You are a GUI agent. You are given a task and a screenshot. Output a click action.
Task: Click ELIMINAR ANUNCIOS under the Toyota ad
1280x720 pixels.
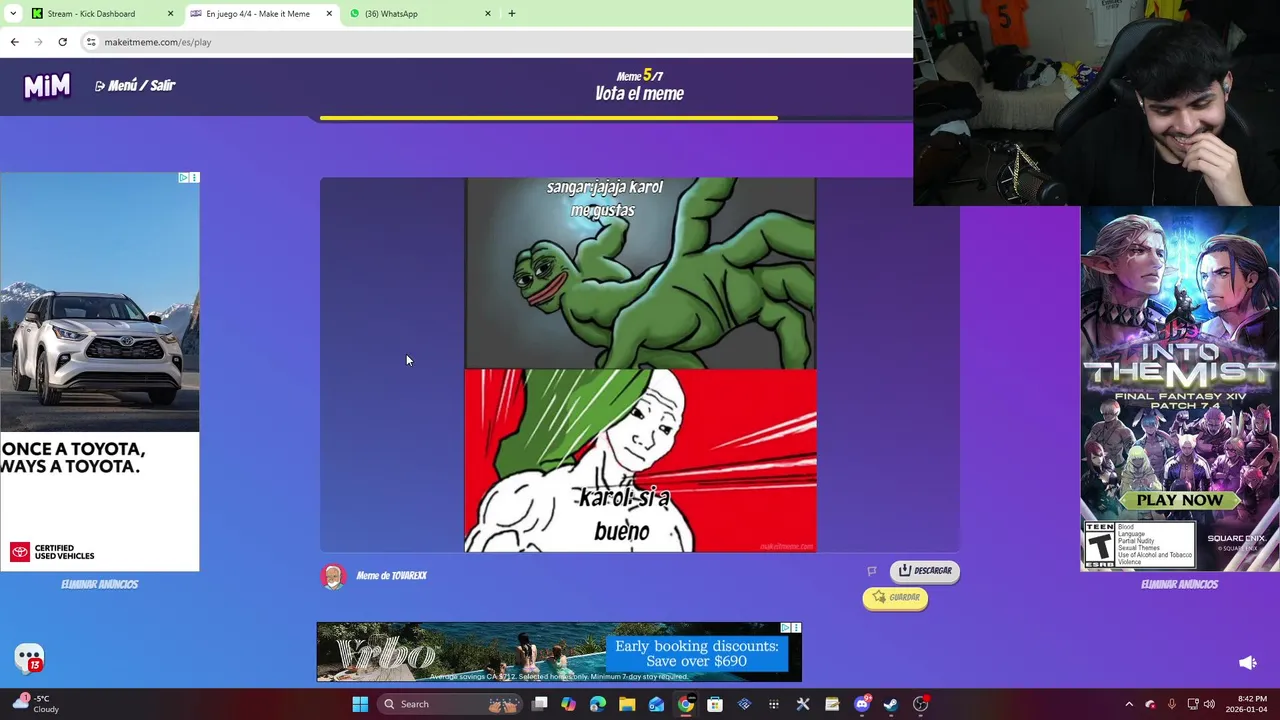click(x=99, y=584)
